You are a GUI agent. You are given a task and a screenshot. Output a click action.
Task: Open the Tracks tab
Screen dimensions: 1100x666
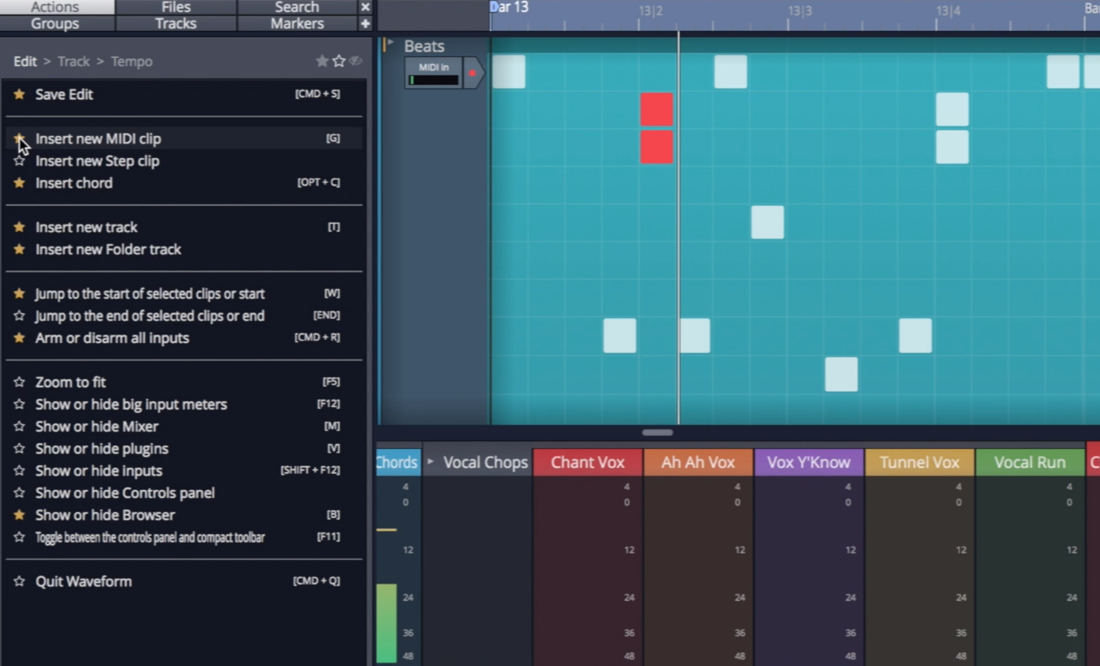pyautogui.click(x=176, y=23)
